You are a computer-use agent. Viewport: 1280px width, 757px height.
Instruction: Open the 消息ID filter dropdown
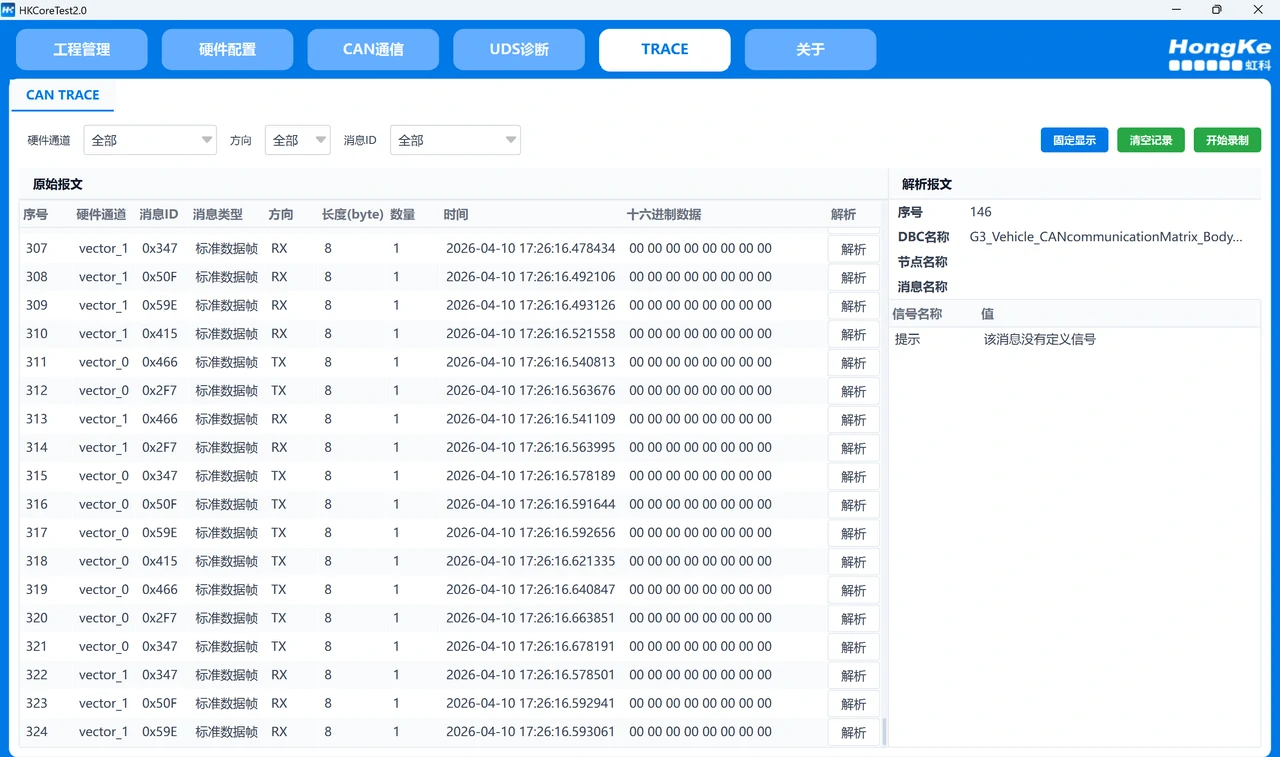tap(455, 140)
